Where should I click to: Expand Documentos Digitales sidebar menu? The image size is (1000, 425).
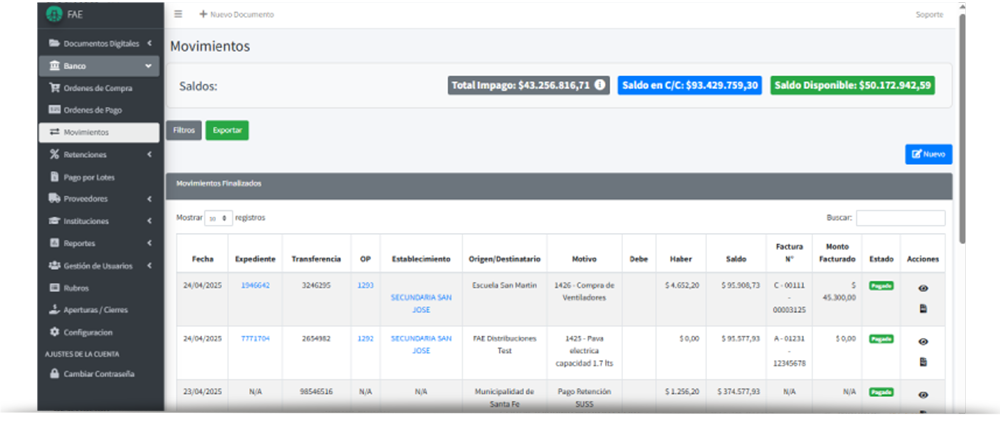pos(100,44)
